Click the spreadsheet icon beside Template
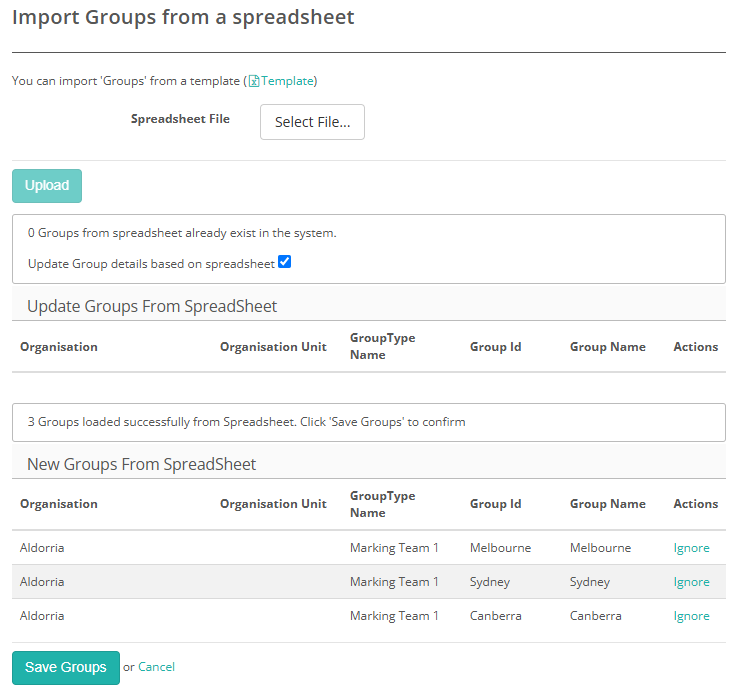This screenshot has width=736, height=695. [253, 81]
